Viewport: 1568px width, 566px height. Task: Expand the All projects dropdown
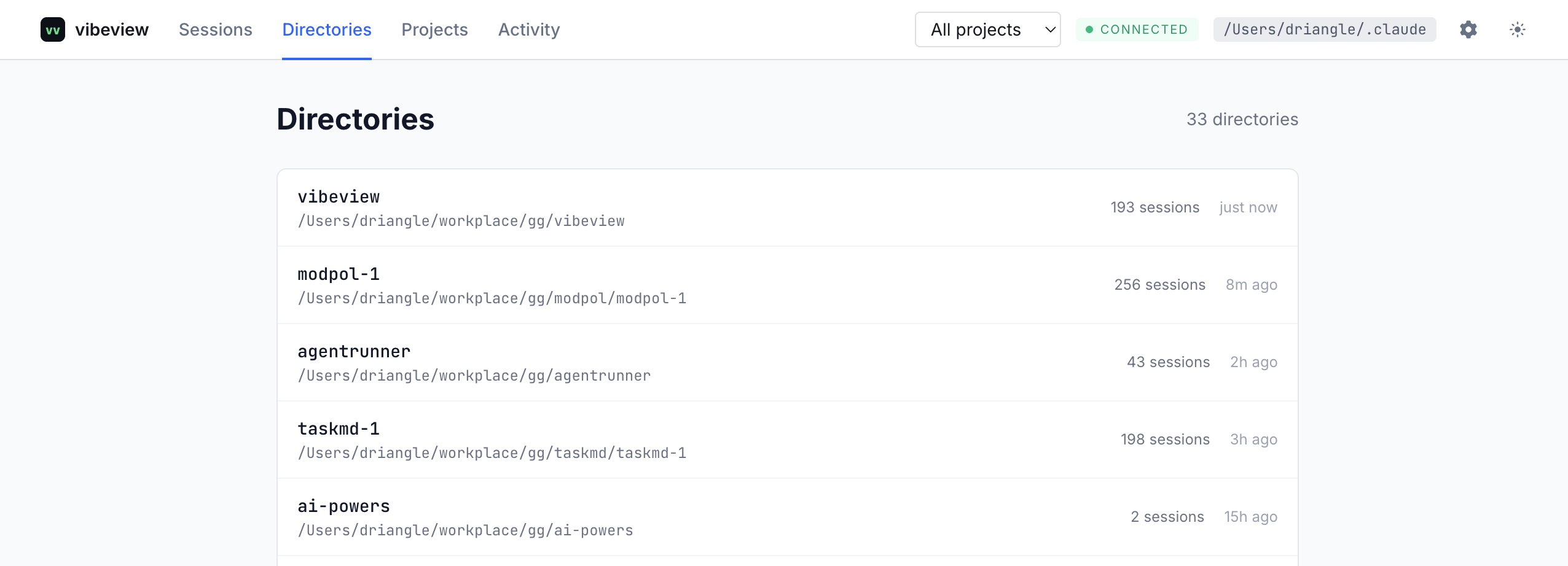pos(987,29)
